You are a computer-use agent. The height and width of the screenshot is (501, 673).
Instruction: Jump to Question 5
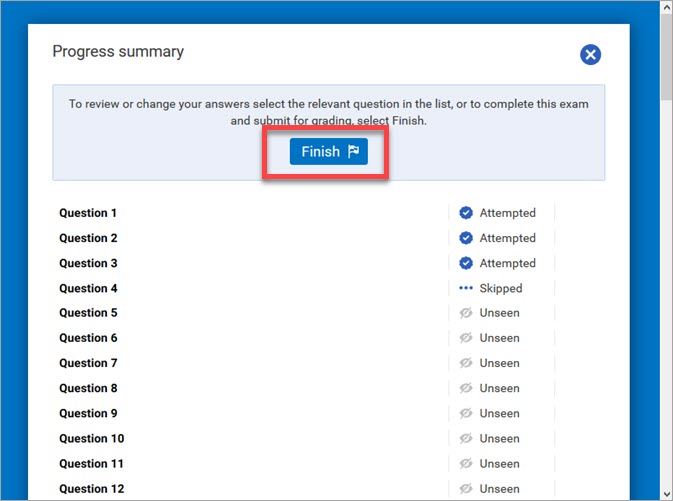(88, 313)
